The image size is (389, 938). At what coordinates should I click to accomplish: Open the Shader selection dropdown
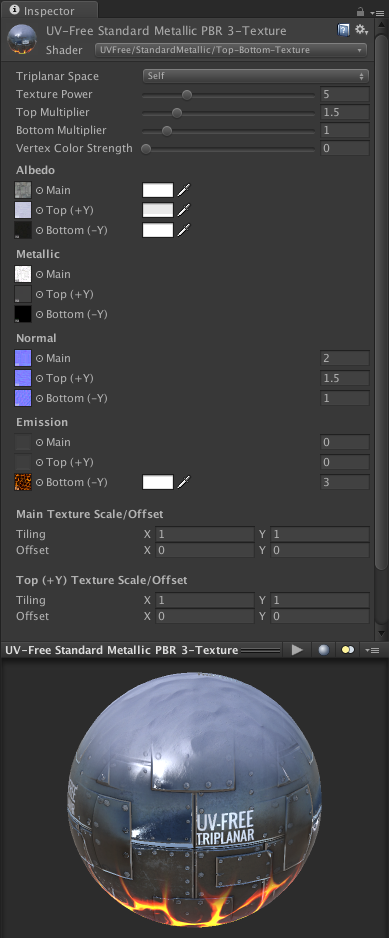coord(231,50)
